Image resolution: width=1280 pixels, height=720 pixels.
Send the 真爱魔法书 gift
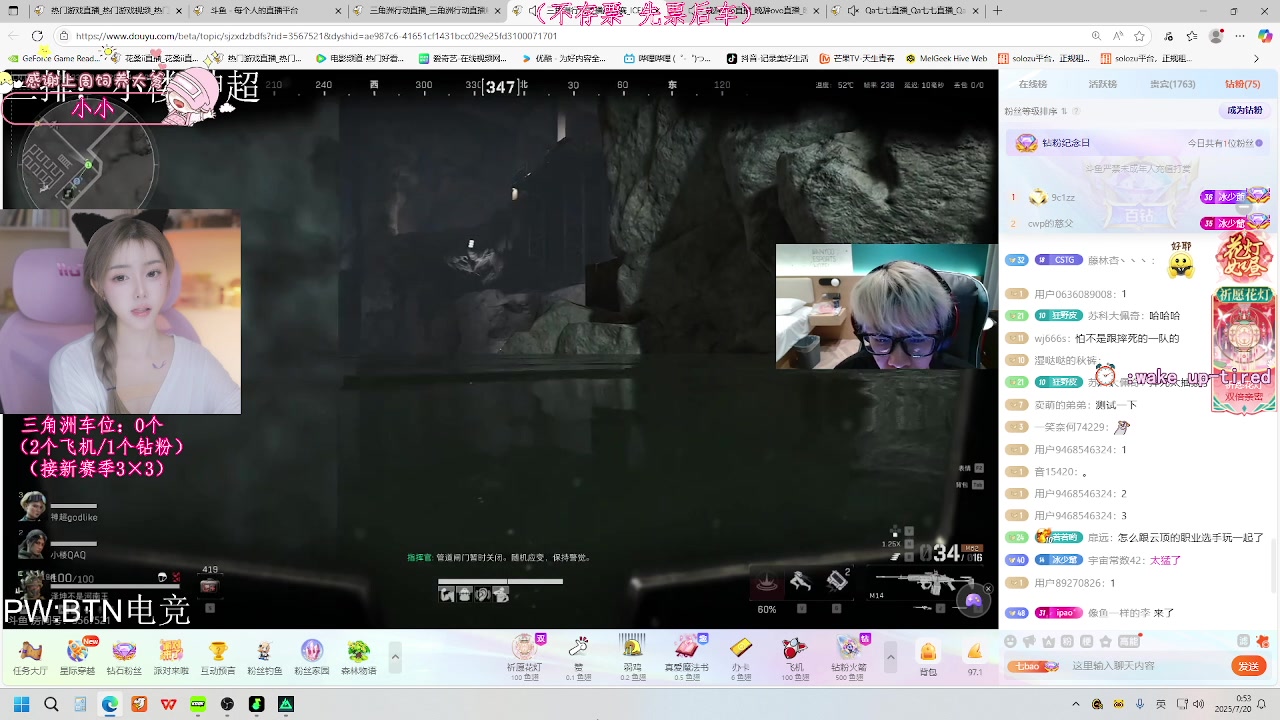pyautogui.click(x=687, y=657)
